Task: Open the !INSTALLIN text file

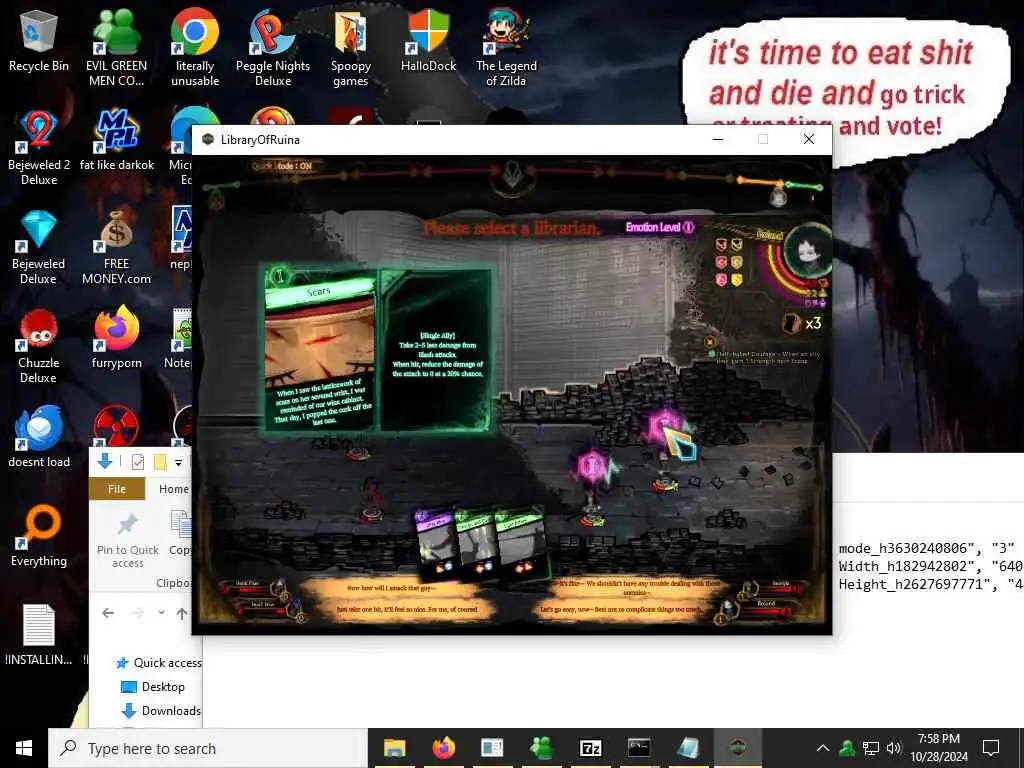Action: [39, 635]
